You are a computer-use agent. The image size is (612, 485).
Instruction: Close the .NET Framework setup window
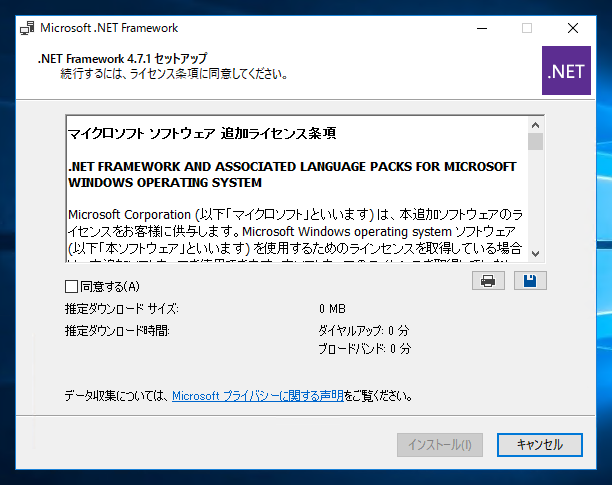tap(573, 28)
